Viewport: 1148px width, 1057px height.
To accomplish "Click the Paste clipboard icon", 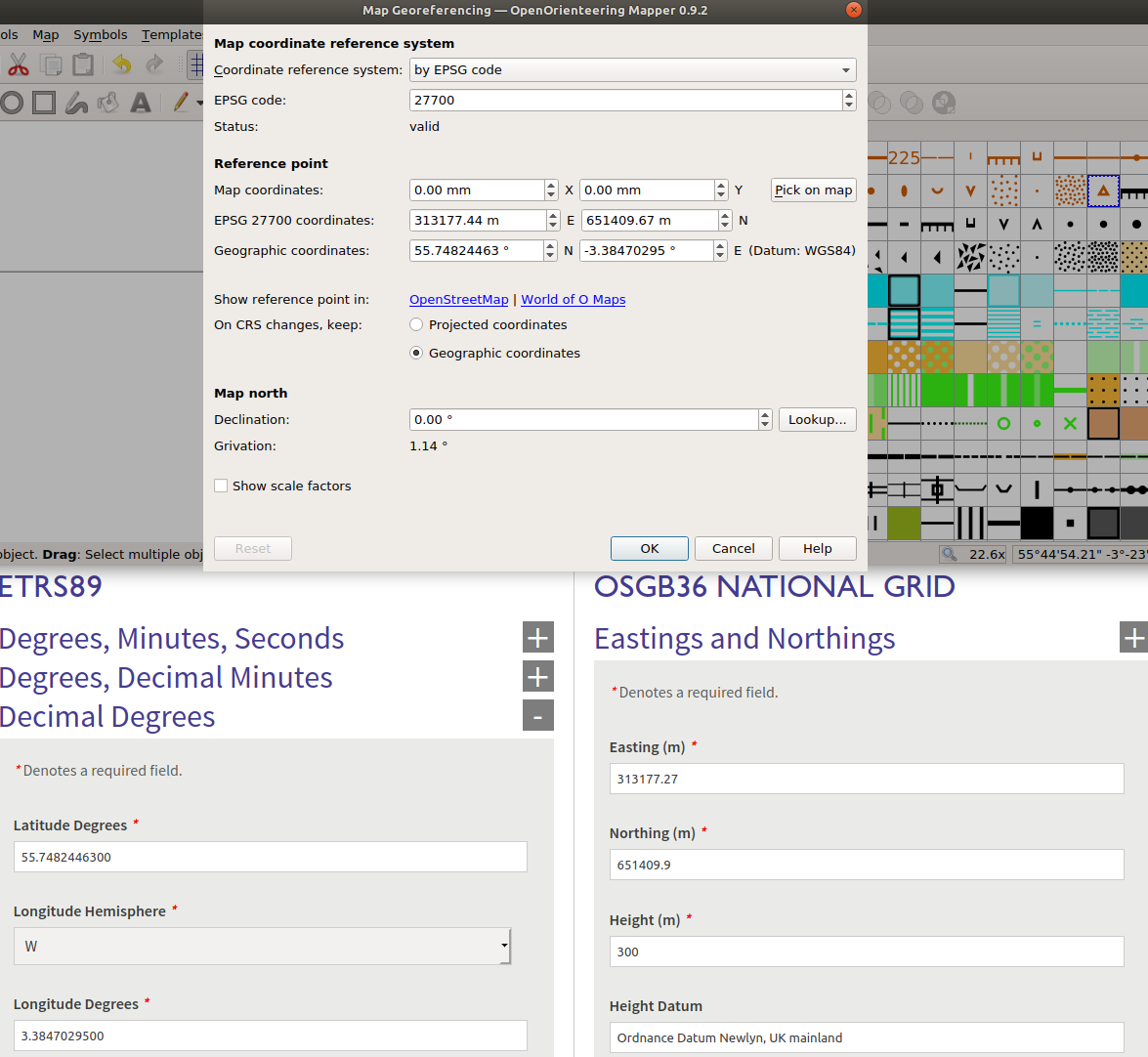I will pyautogui.click(x=82, y=63).
